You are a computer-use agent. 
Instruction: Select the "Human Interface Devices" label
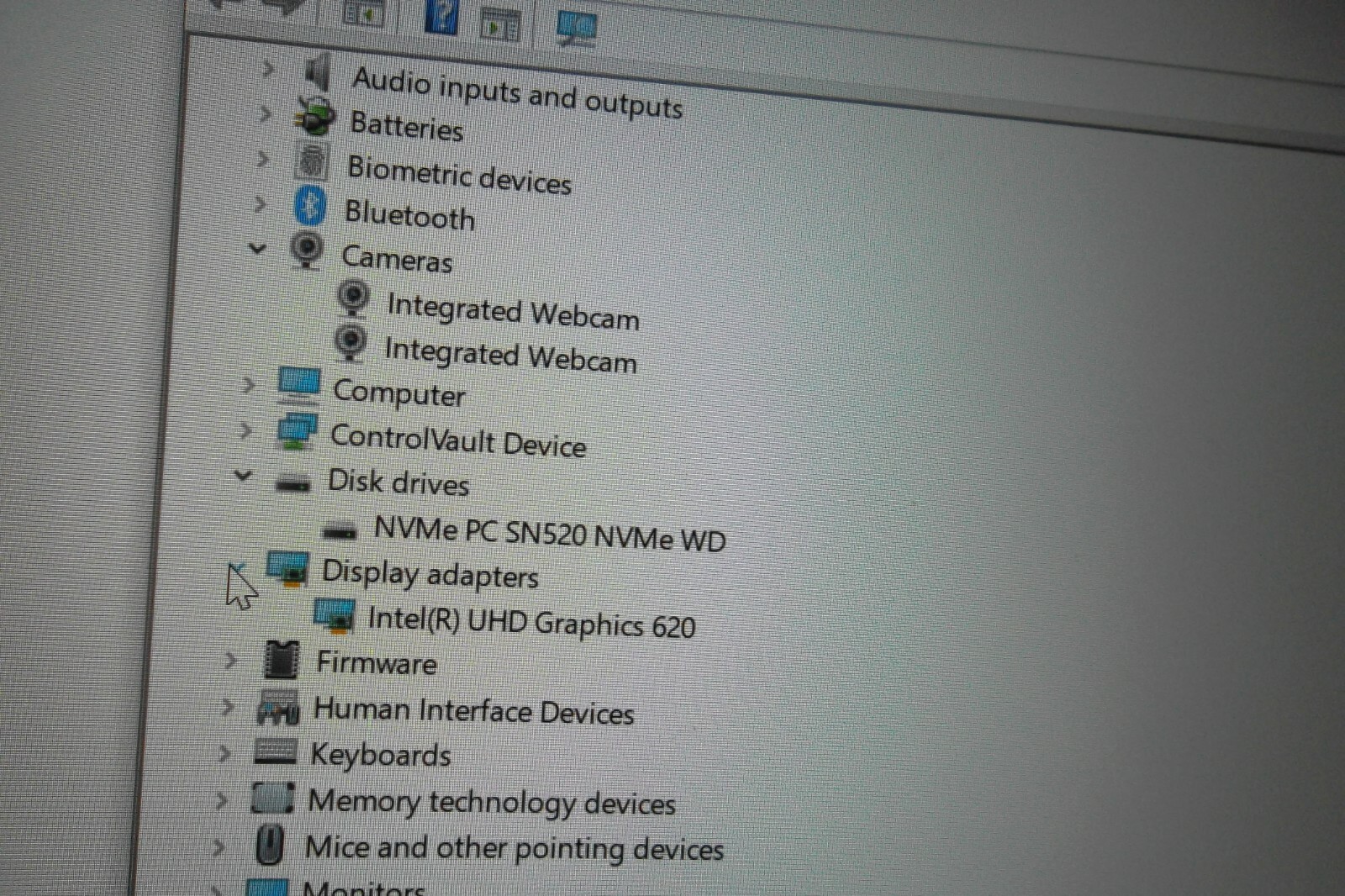(x=473, y=710)
